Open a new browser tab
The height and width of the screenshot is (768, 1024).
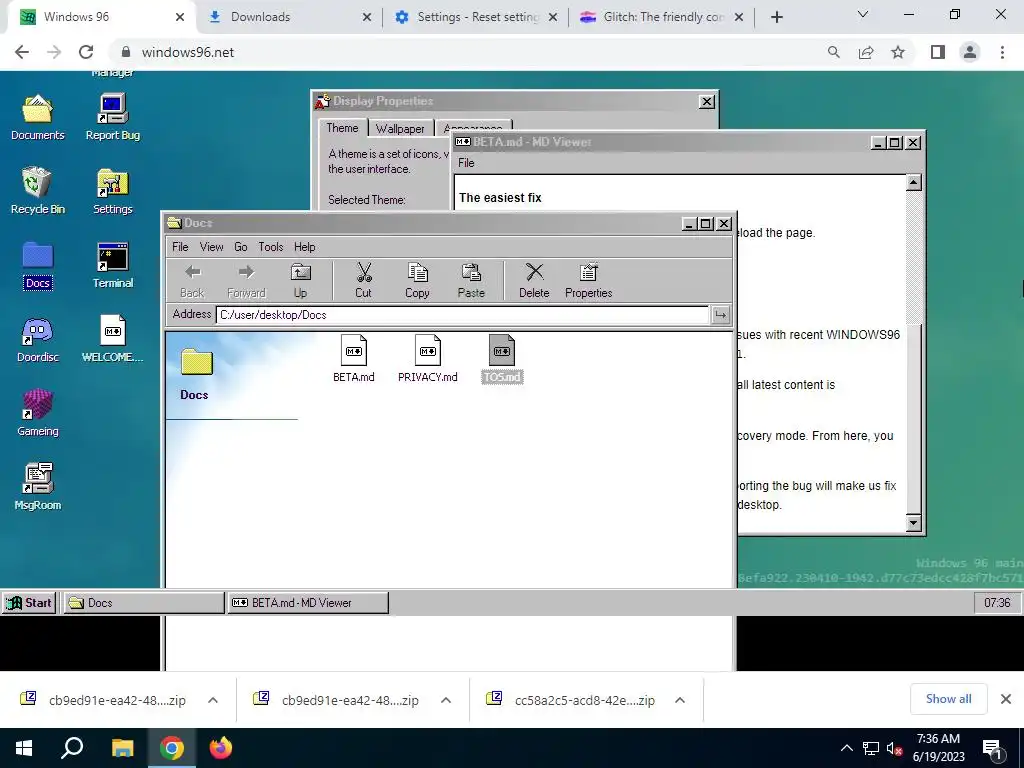coord(776,17)
